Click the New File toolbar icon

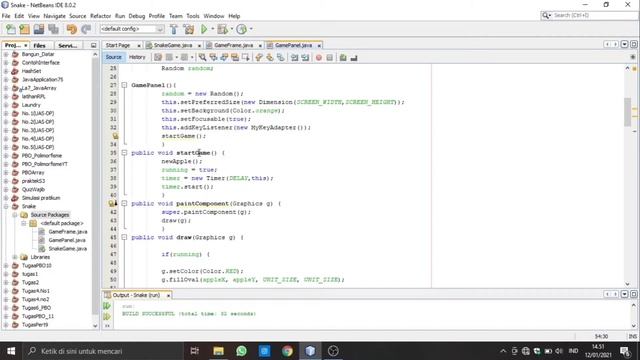pos(11,29)
